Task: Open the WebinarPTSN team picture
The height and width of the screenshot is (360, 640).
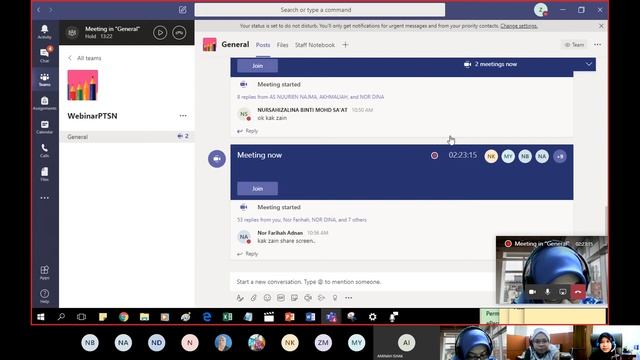Action: (82, 85)
